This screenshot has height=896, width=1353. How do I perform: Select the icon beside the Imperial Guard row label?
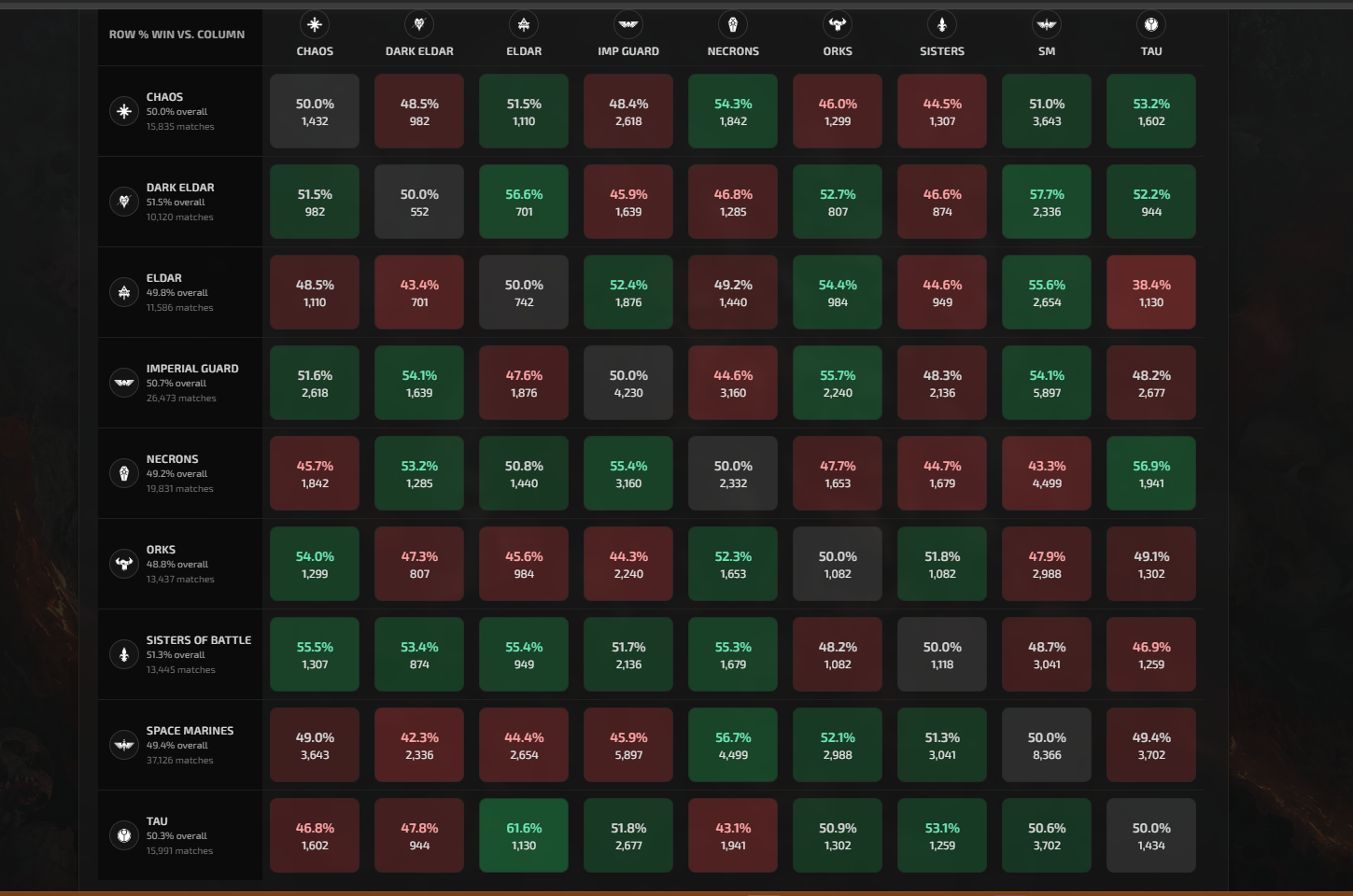[x=124, y=383]
